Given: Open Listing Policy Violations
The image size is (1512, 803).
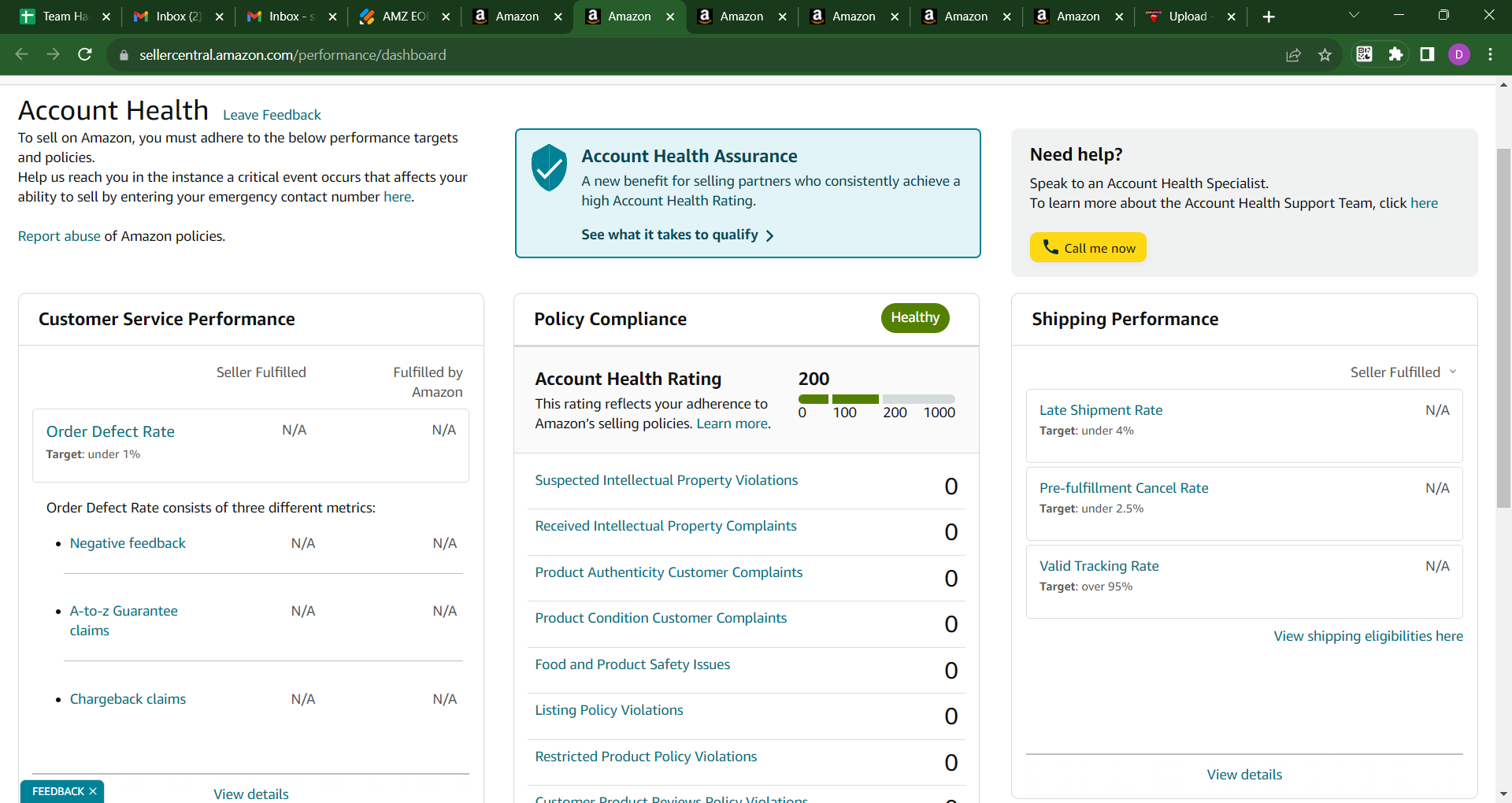Looking at the screenshot, I should click(609, 710).
